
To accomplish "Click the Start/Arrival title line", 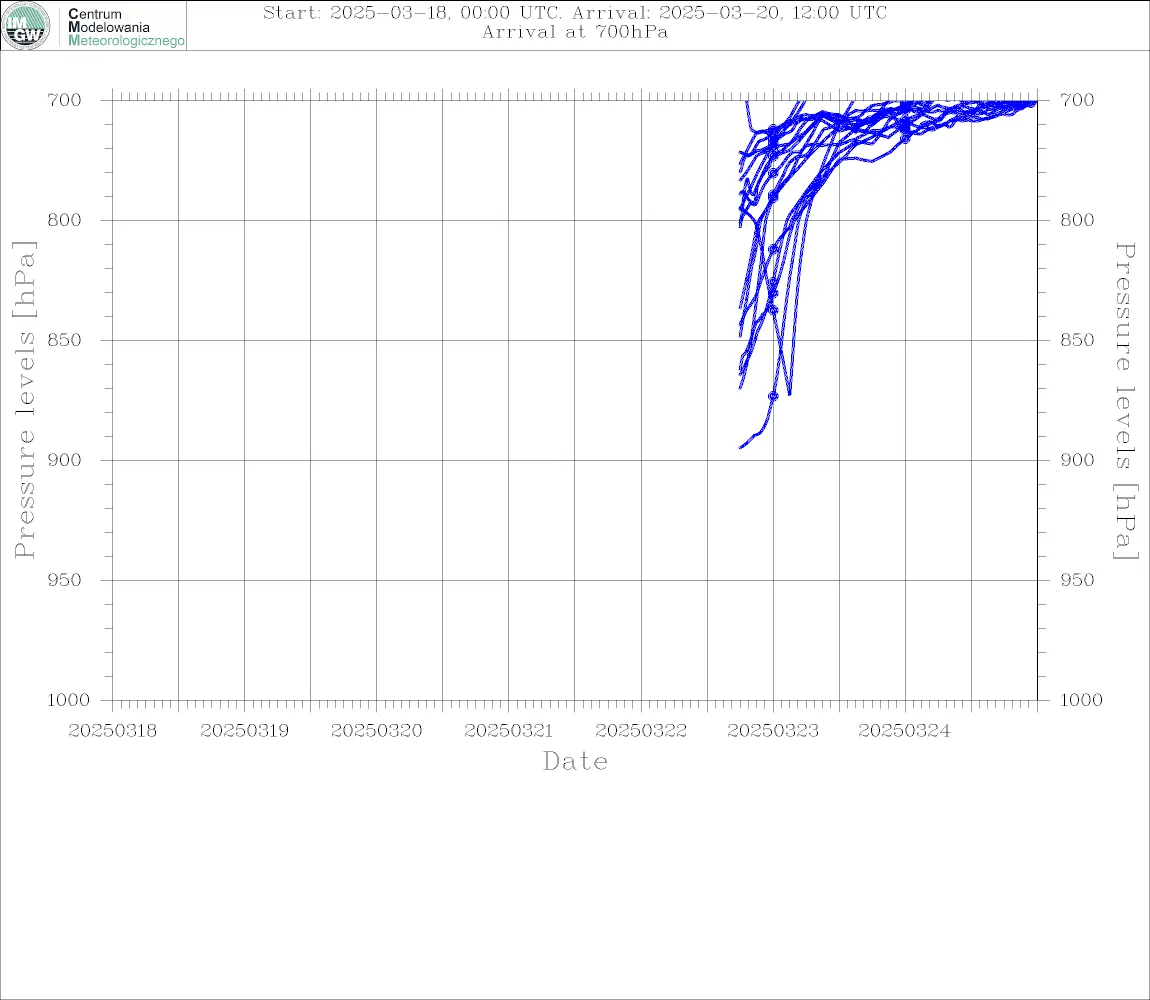I will point(575,12).
